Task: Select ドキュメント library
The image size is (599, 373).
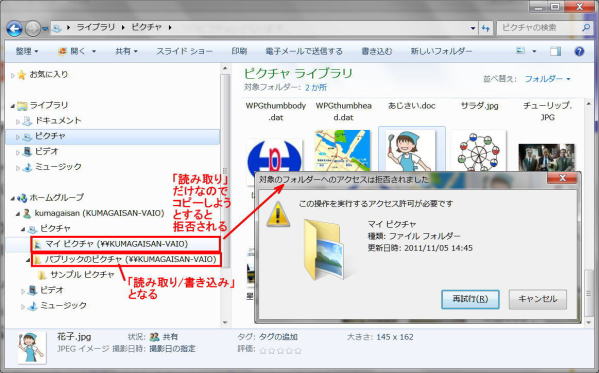Action: [x=58, y=121]
